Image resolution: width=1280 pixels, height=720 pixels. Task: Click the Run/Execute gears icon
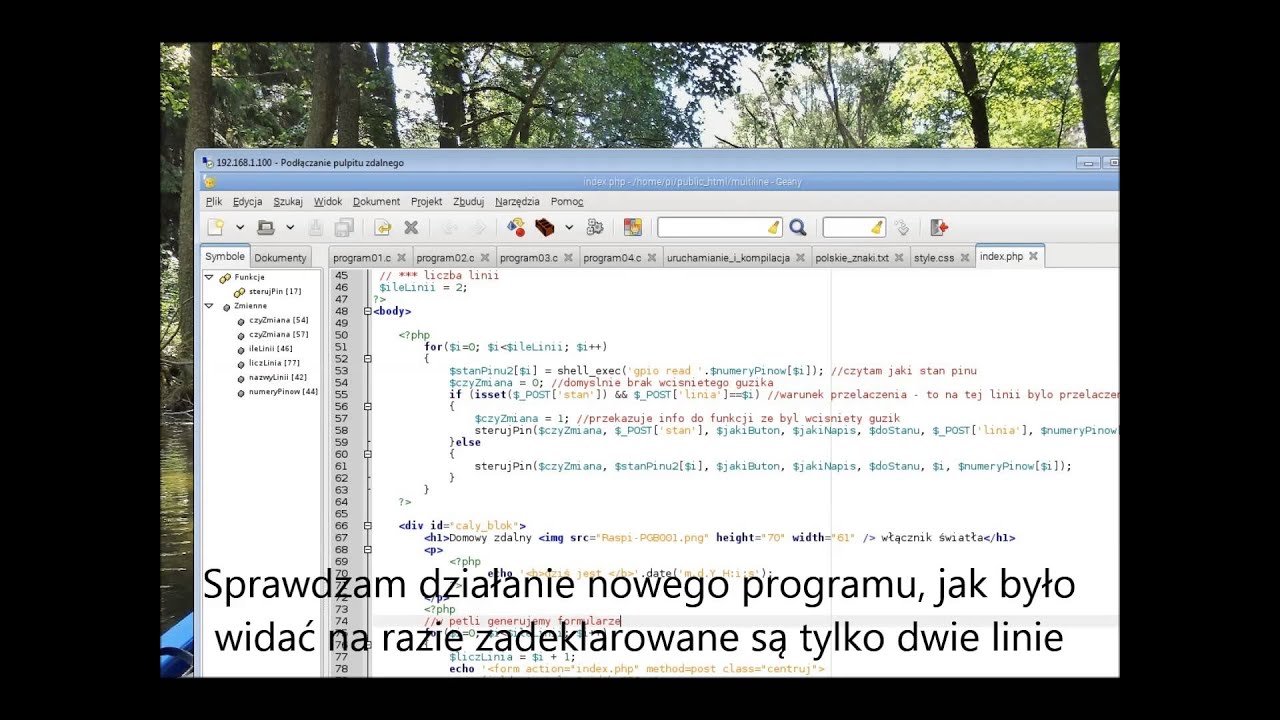pos(595,228)
